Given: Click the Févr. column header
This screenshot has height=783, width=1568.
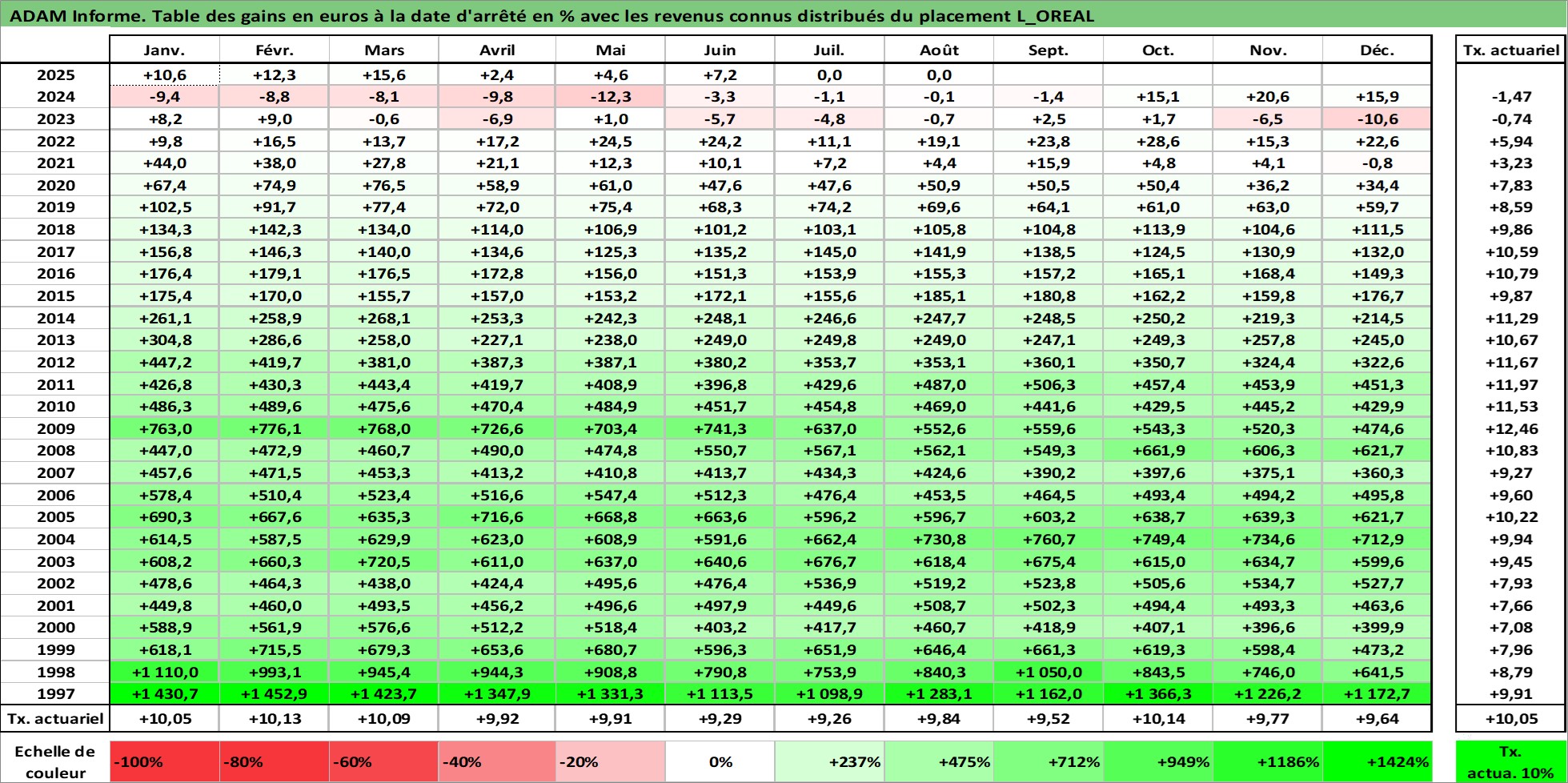Looking at the screenshot, I should click(275, 50).
